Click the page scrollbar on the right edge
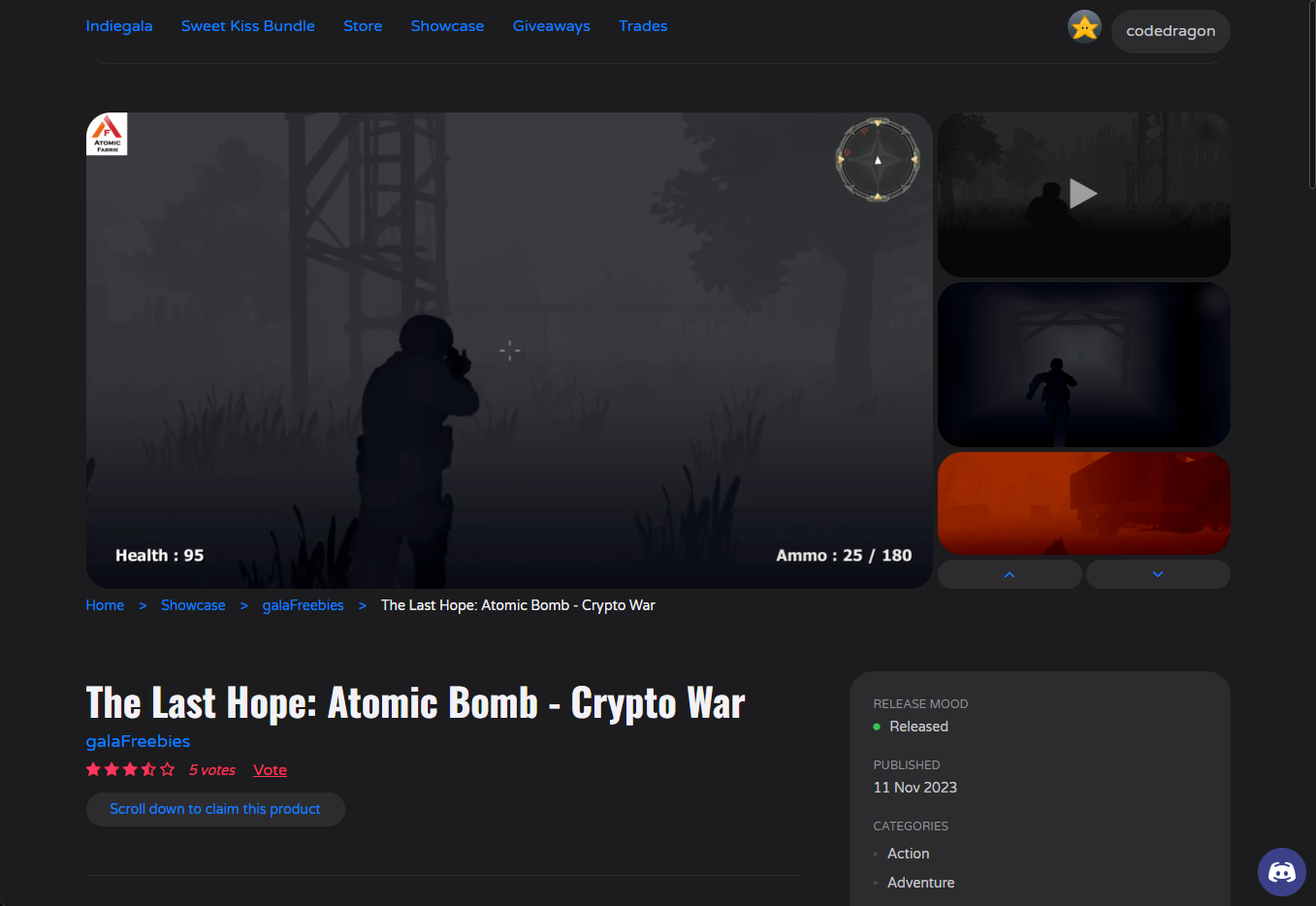Screen dimensions: 1316x906 click(1312, 97)
